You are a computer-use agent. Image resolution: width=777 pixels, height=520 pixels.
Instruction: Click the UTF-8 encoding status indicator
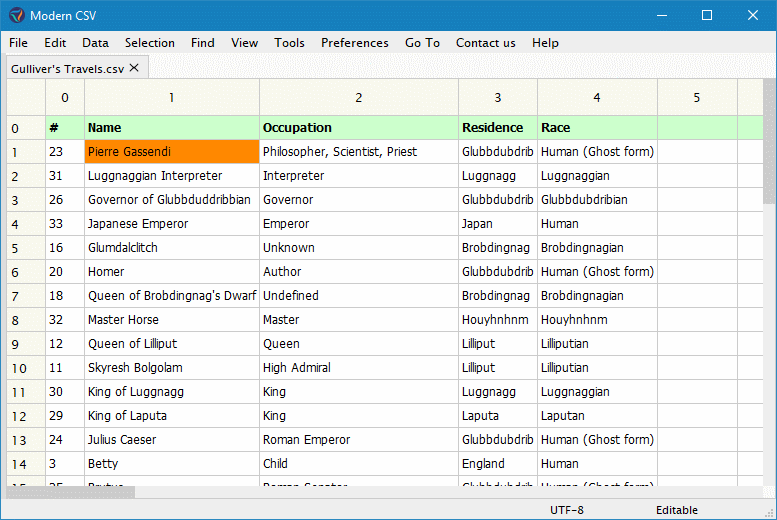click(567, 510)
